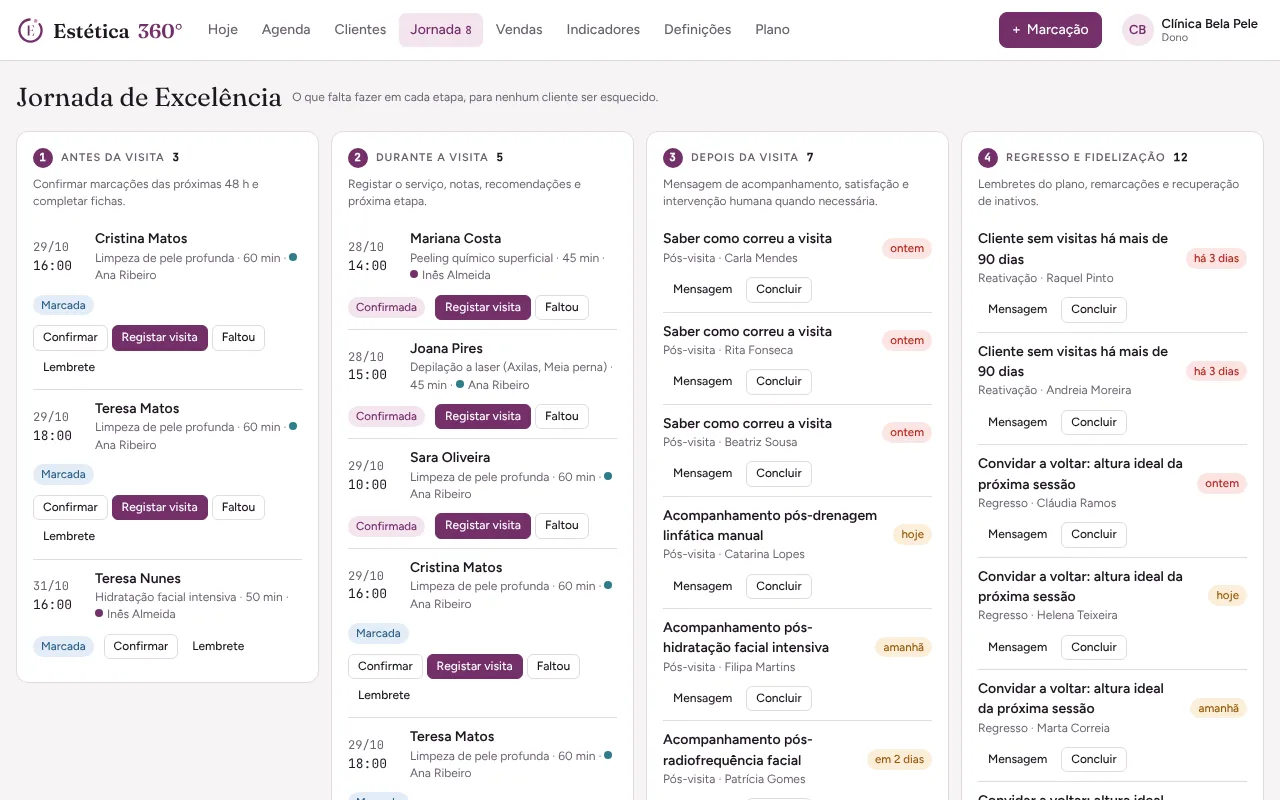Click Confirmar for Cristina Matos 29/10 in Antes da visita

pos(70,338)
